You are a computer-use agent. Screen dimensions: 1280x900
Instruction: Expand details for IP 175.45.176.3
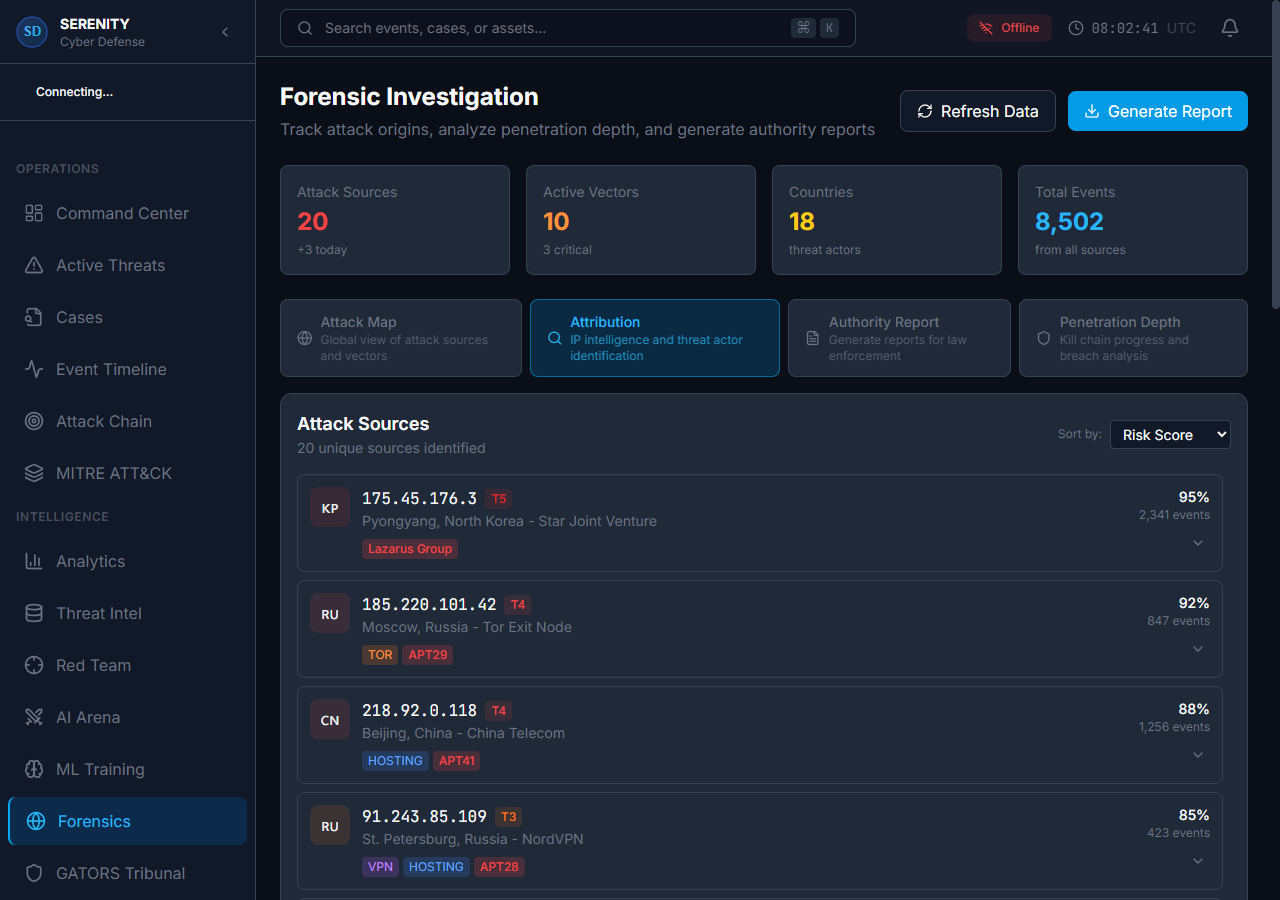pyautogui.click(x=1197, y=543)
